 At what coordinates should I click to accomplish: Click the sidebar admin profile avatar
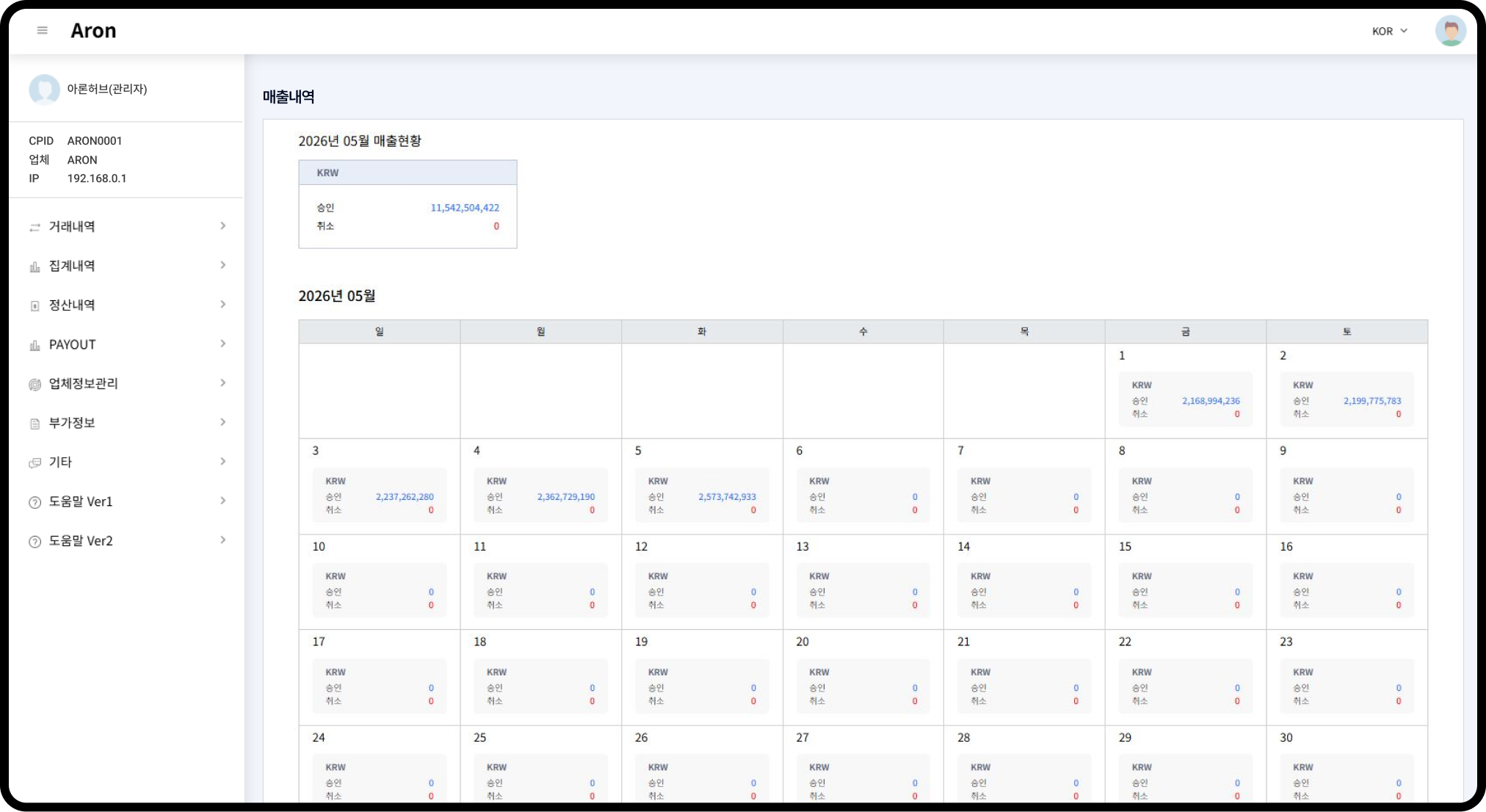[x=44, y=90]
